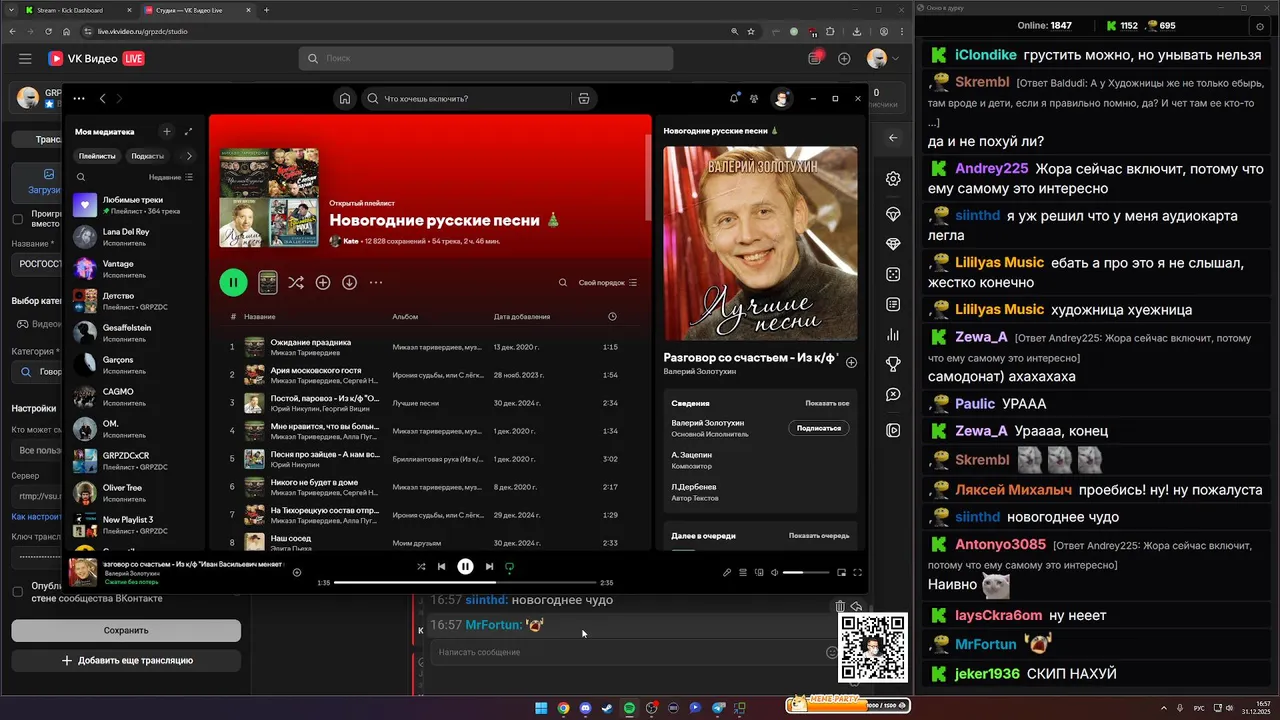The width and height of the screenshot is (1280, 720).
Task: Switch to Stream - Kick Dashboard tab
Action: click(77, 10)
